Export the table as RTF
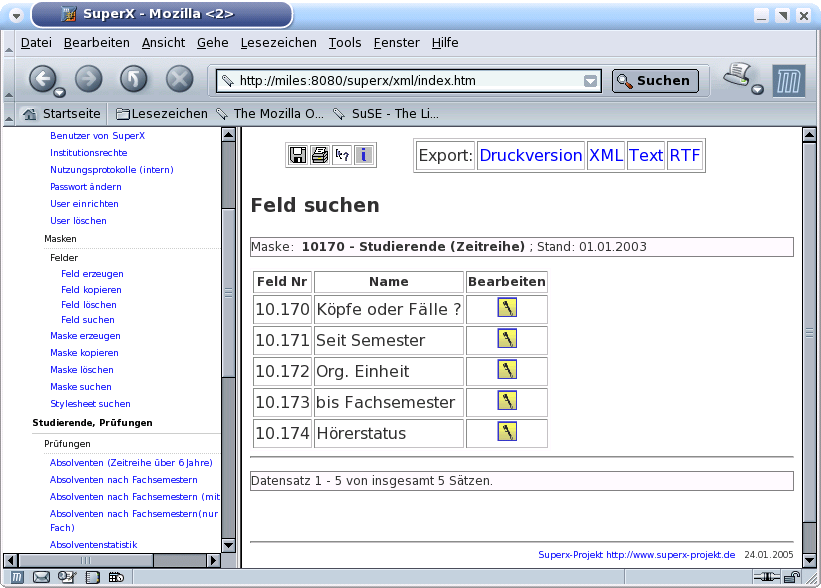Image resolution: width=821 pixels, height=588 pixels. pos(685,155)
